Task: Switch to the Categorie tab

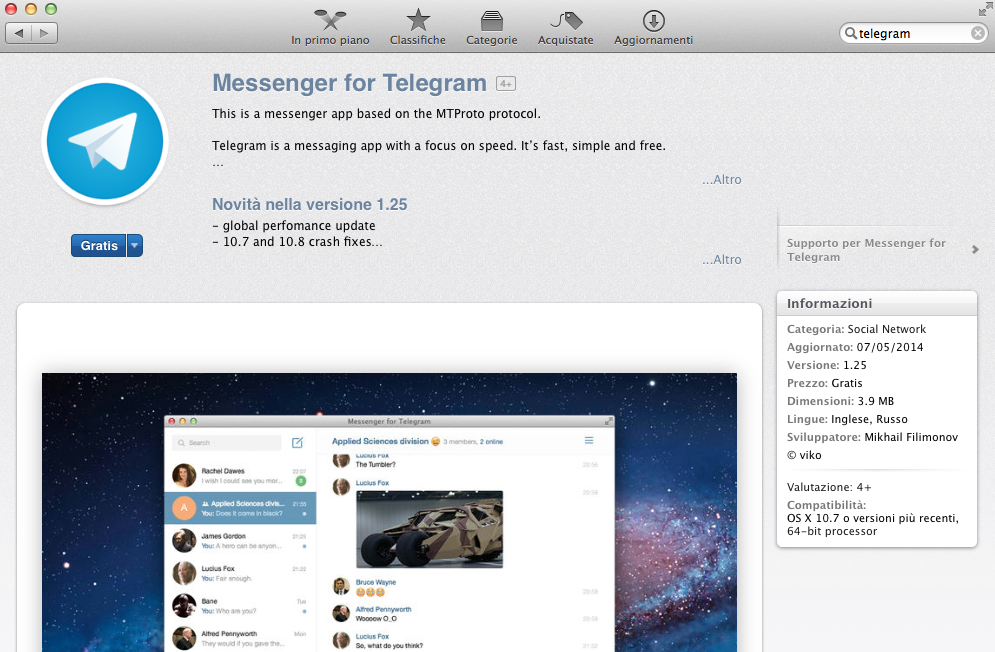Action: (x=492, y=28)
